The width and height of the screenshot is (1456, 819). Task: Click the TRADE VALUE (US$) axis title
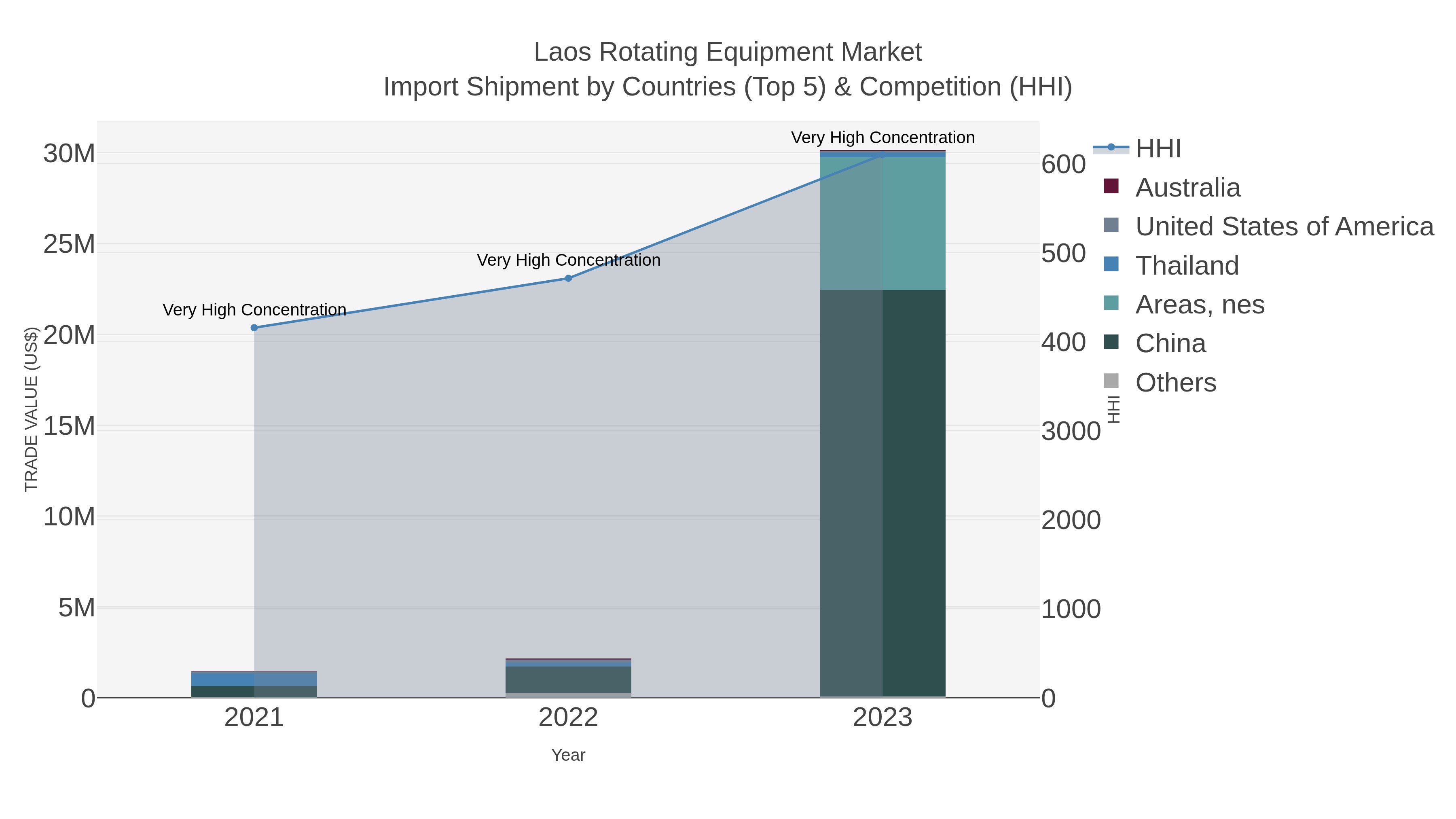click(x=31, y=409)
